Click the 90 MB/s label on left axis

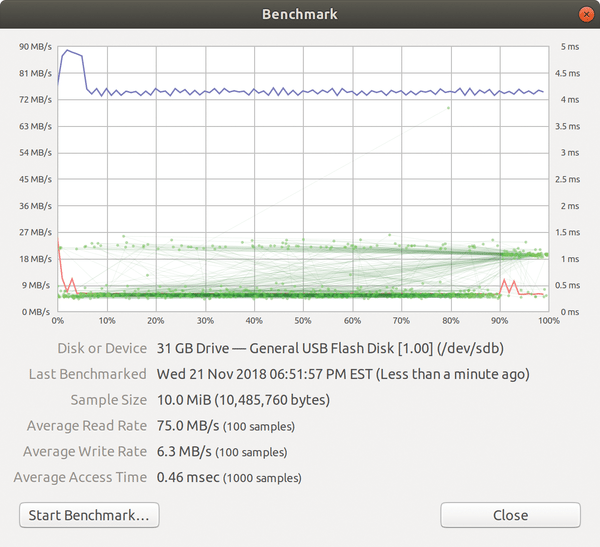35,47
